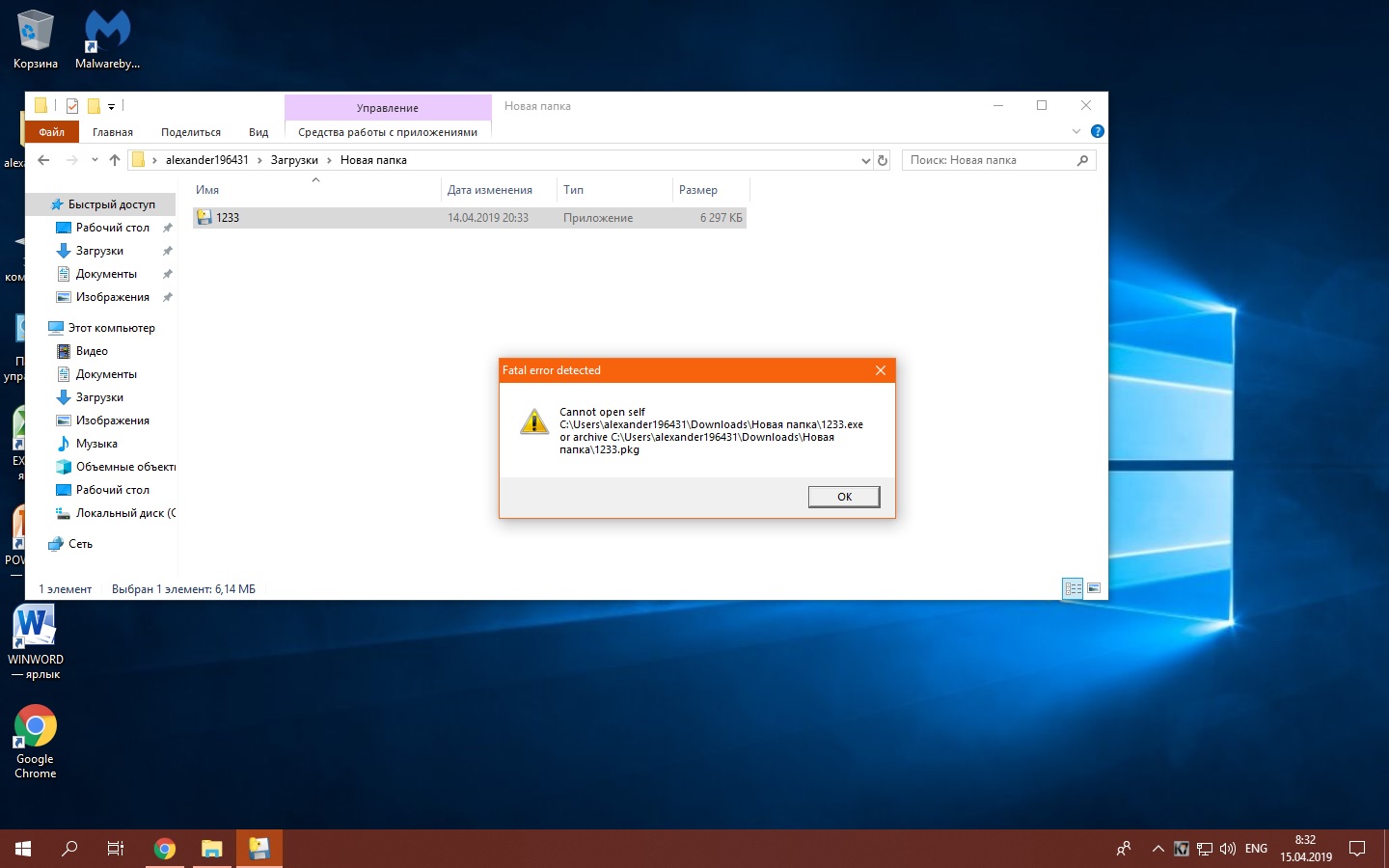Open the Windows Start menu
1389x868 pixels.
click(23, 849)
